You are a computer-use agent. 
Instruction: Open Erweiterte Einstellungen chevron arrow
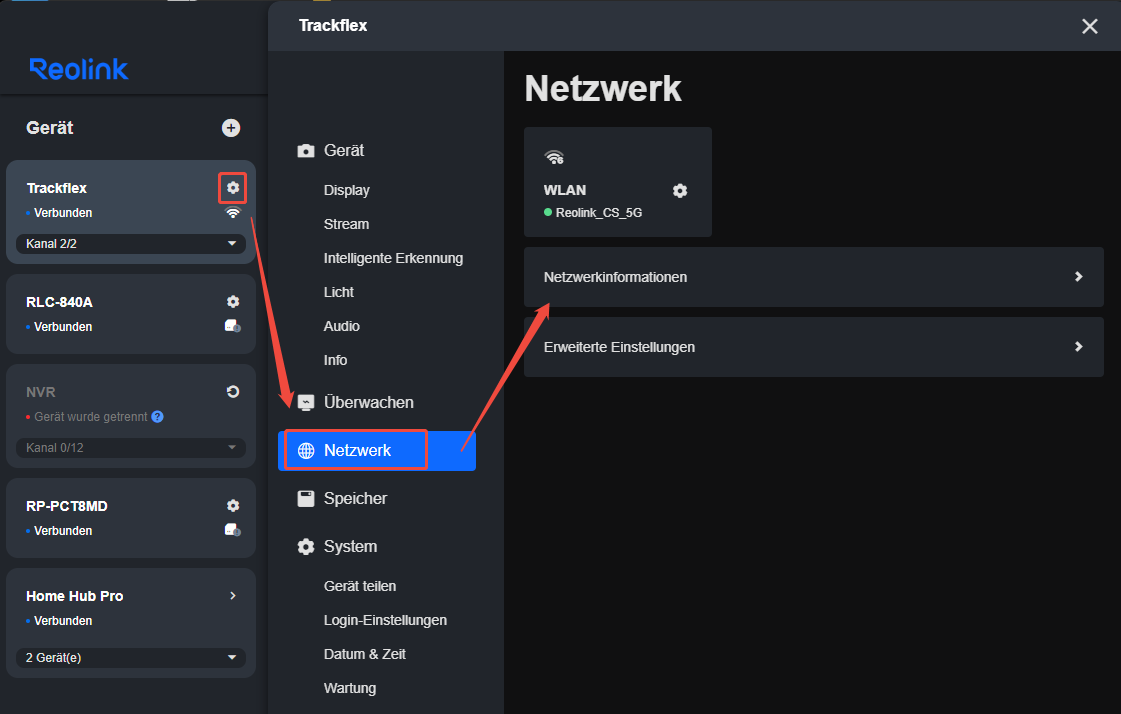[1079, 347]
